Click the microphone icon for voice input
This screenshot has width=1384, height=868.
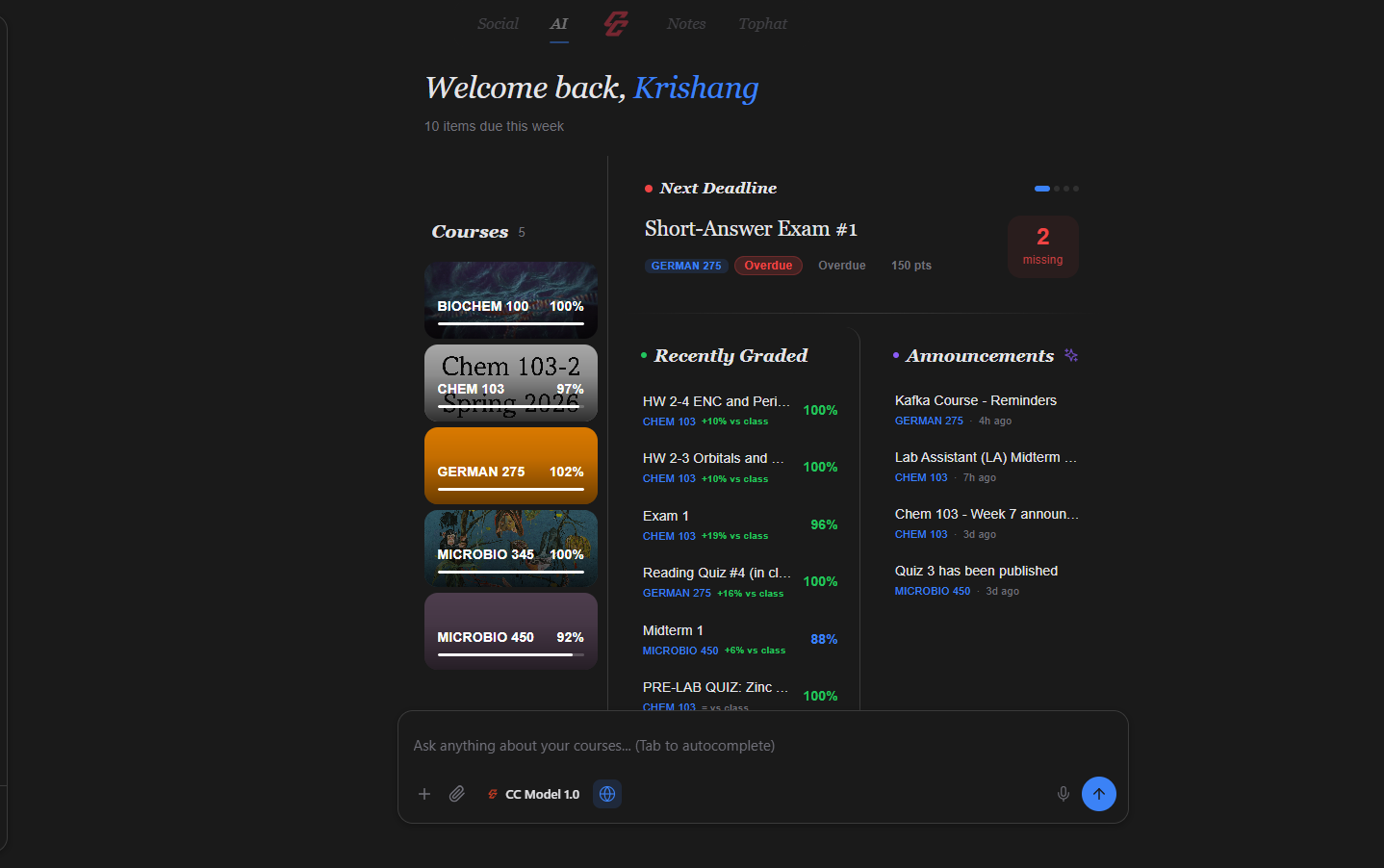(1064, 794)
